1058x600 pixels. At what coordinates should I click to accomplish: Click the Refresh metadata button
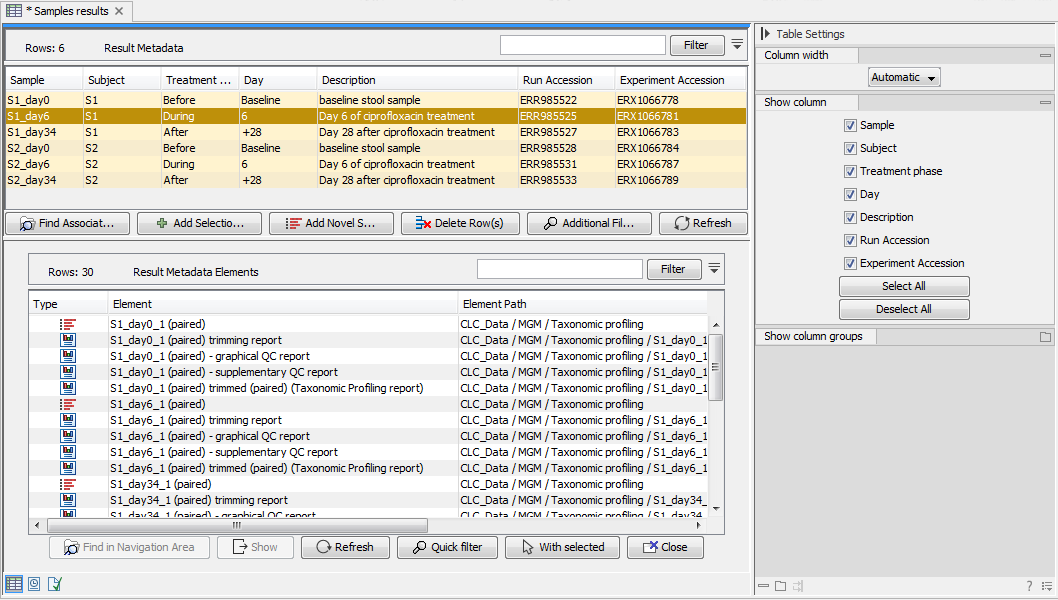point(703,223)
